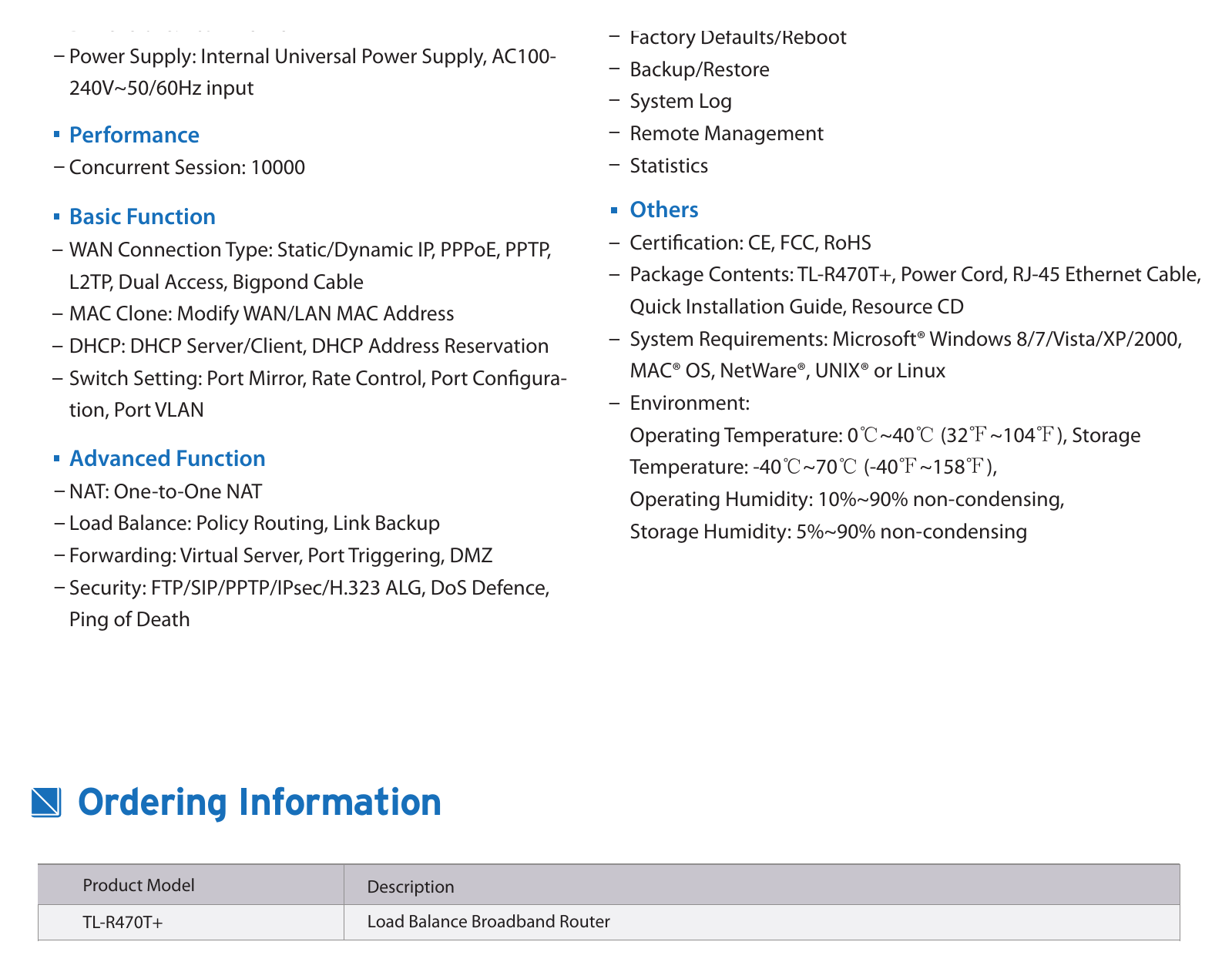The height and width of the screenshot is (972, 1232).
Task: Click the Advanced Function heading
Action: 167,458
